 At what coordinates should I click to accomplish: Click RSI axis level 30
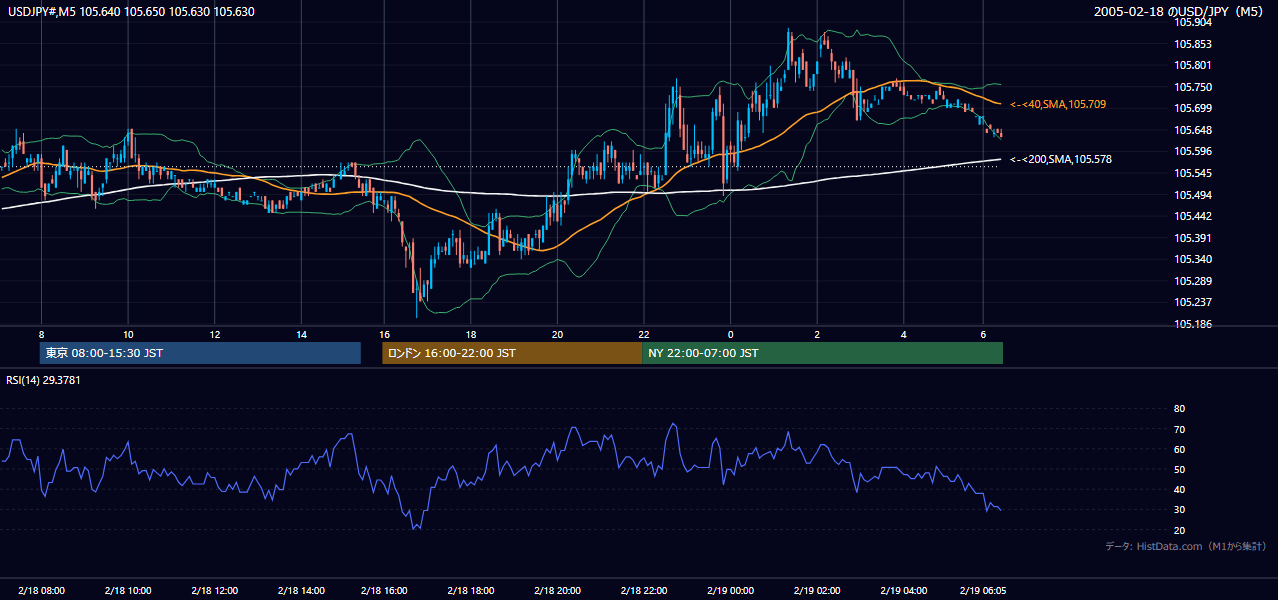pyautogui.click(x=1179, y=510)
